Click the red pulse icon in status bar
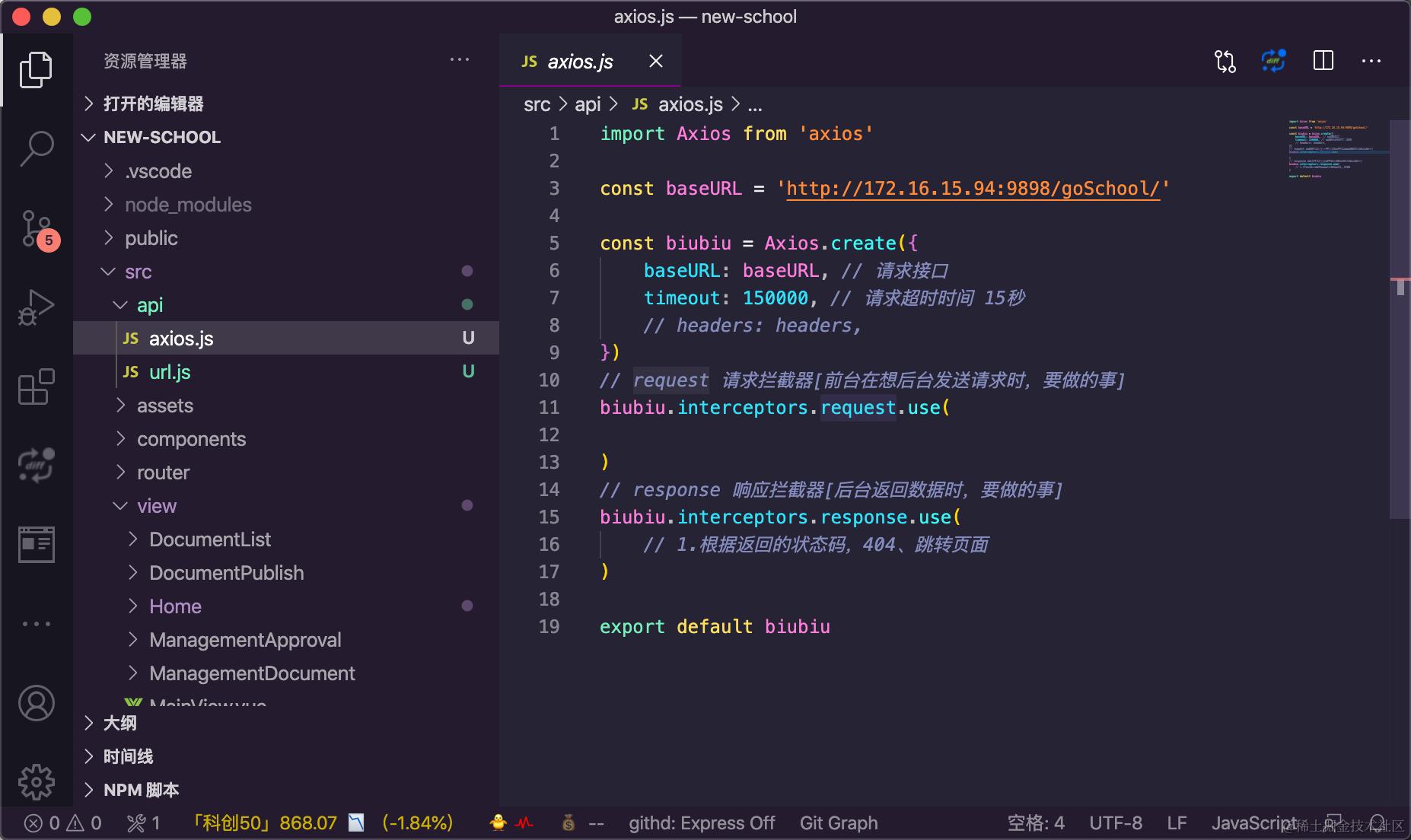The image size is (1411, 840). [524, 822]
